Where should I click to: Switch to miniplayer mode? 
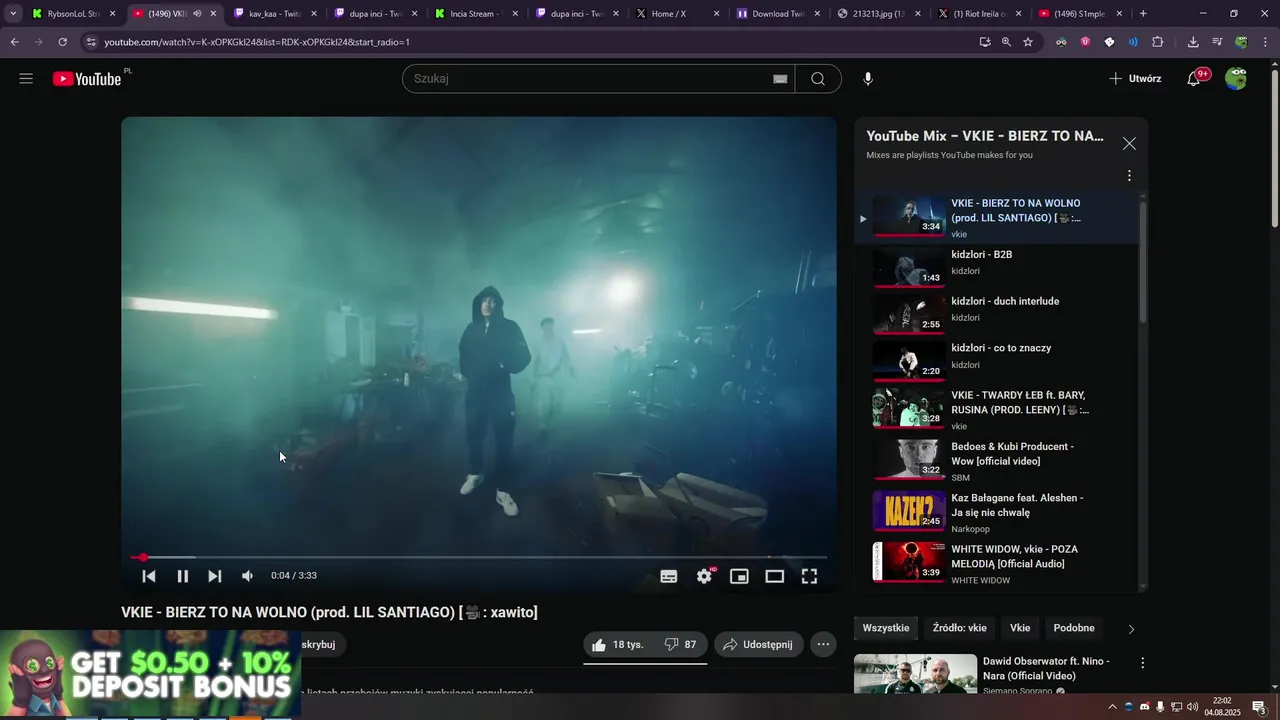(739, 576)
